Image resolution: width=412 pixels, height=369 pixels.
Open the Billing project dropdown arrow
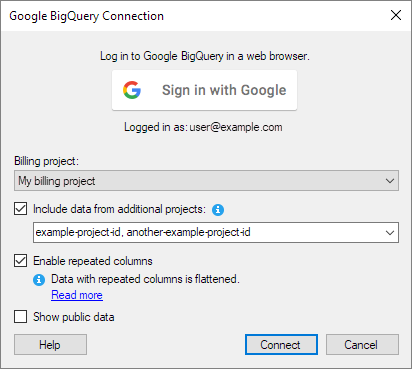[390, 181]
